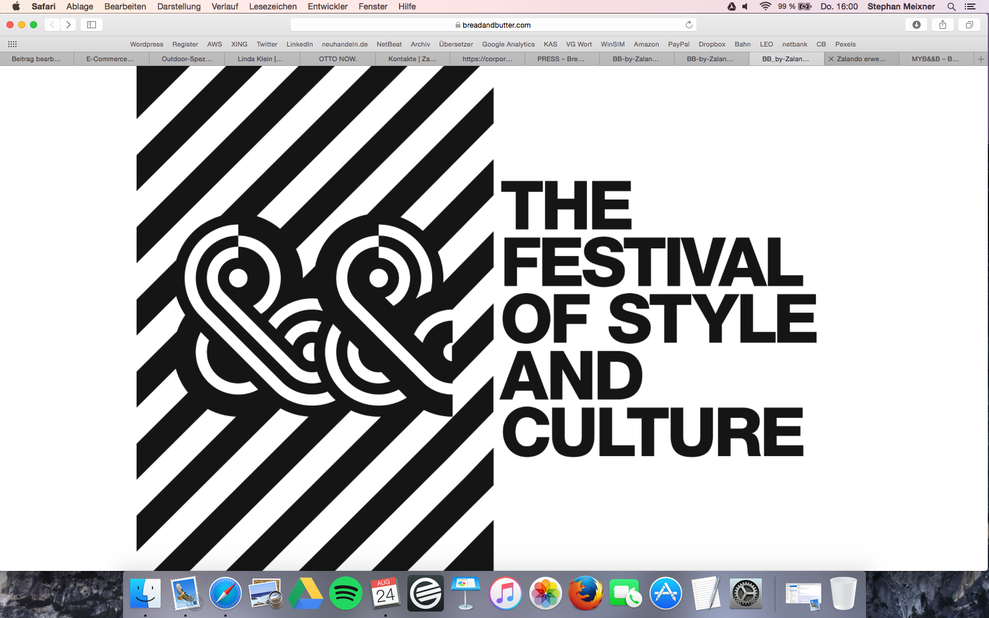Open Safari compass icon in Dock
The width and height of the screenshot is (989, 618).
(x=225, y=593)
